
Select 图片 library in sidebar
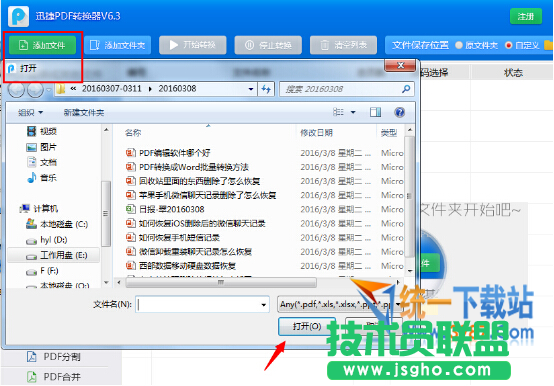42,147
